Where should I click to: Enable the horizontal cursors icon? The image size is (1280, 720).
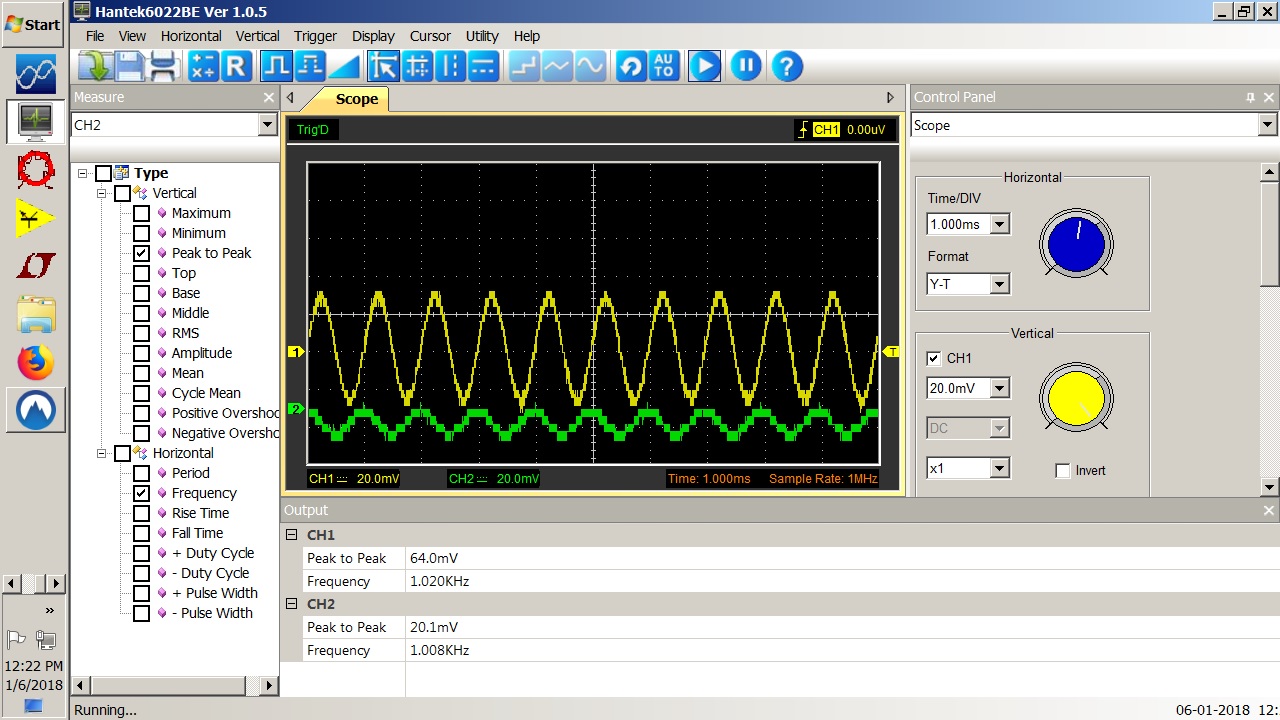[x=483, y=66]
